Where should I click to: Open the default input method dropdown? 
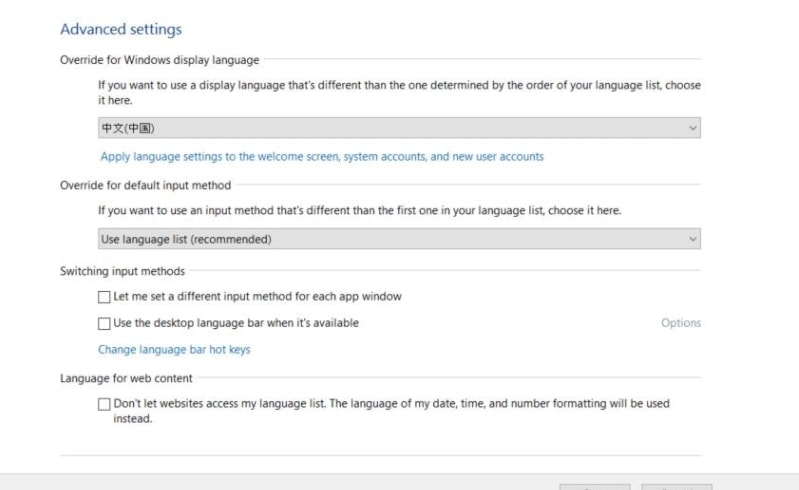[x=399, y=239]
